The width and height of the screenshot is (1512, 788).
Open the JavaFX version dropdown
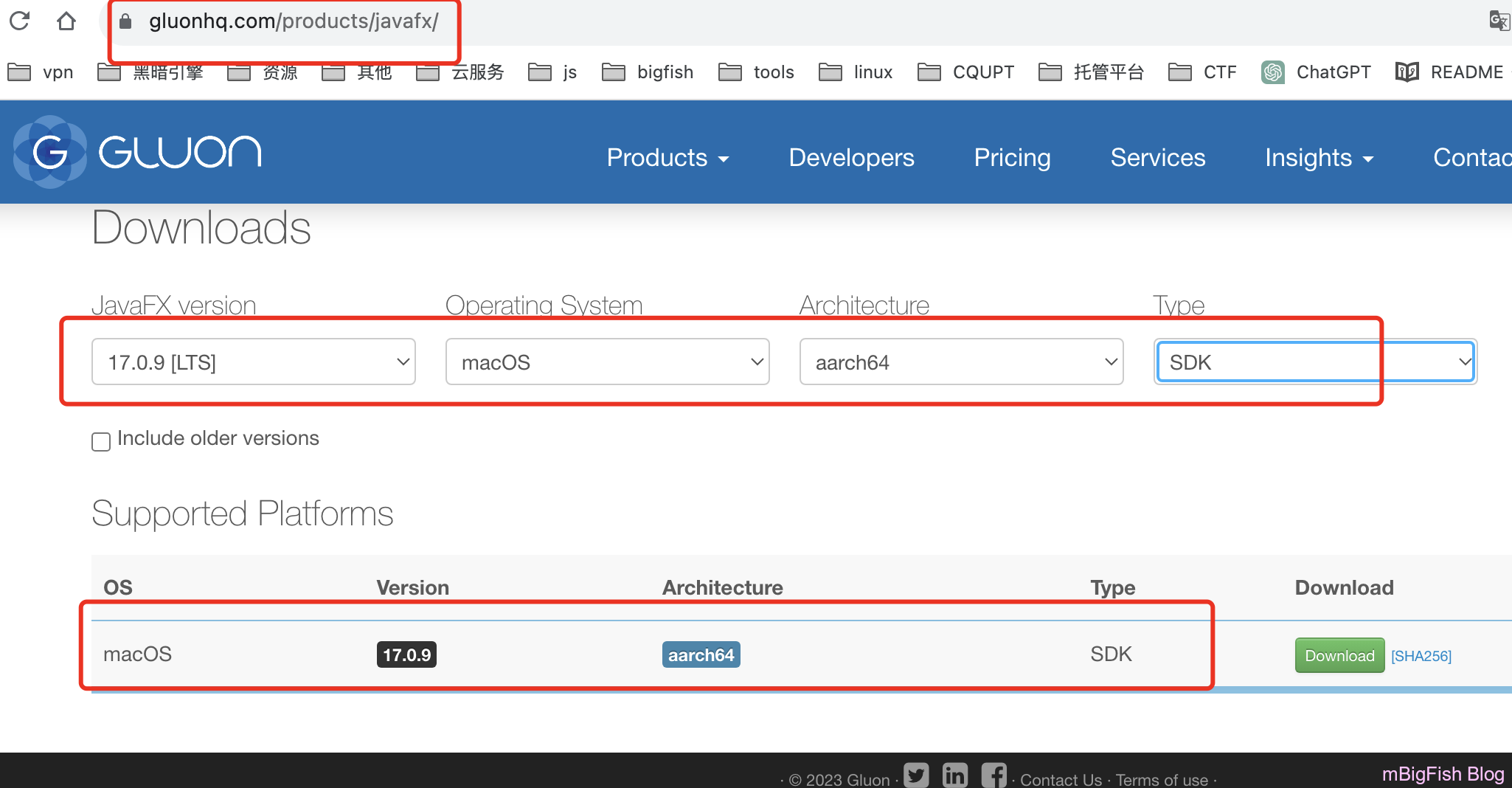[253, 362]
